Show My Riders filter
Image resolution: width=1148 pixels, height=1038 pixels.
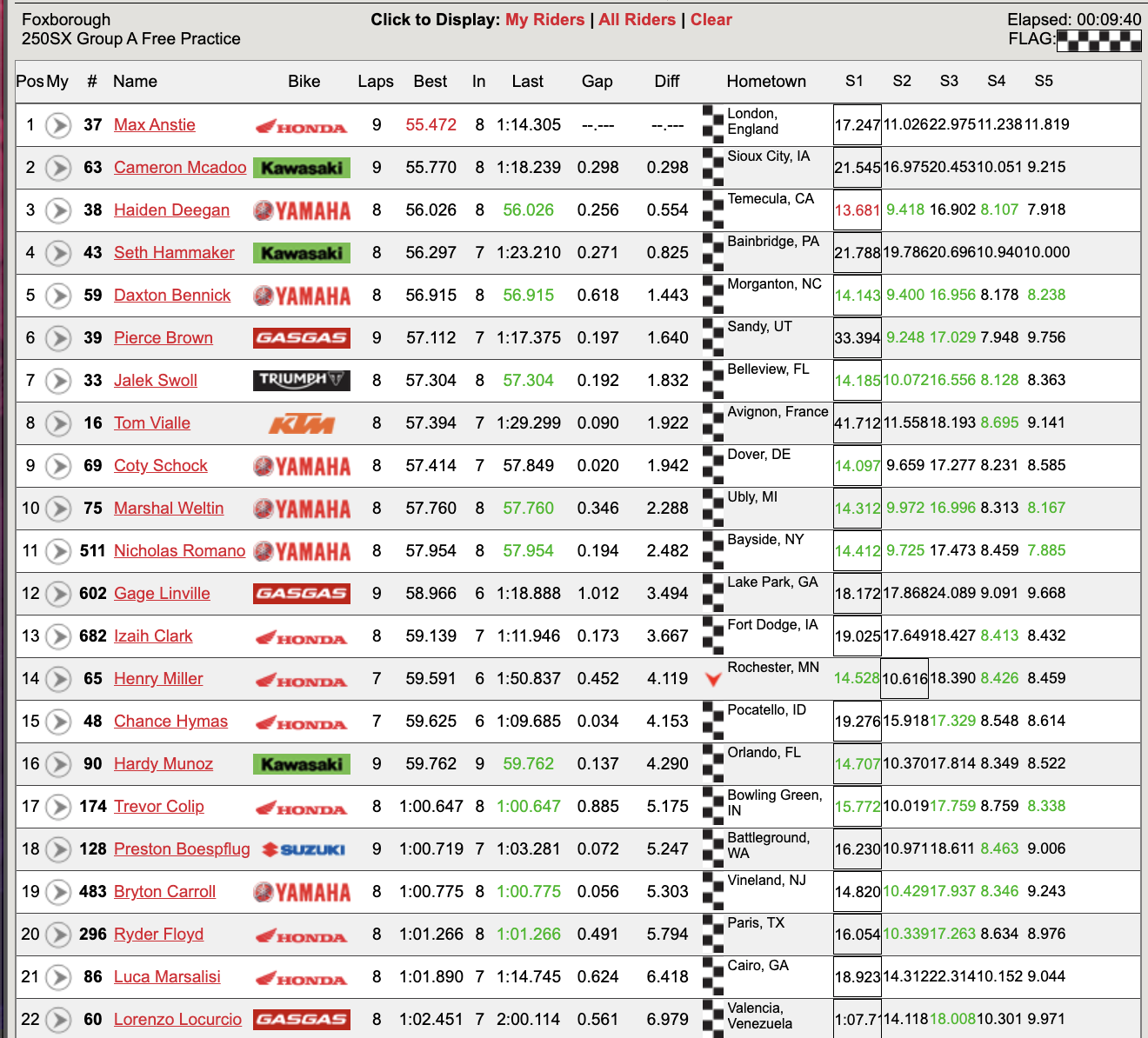[x=544, y=19]
